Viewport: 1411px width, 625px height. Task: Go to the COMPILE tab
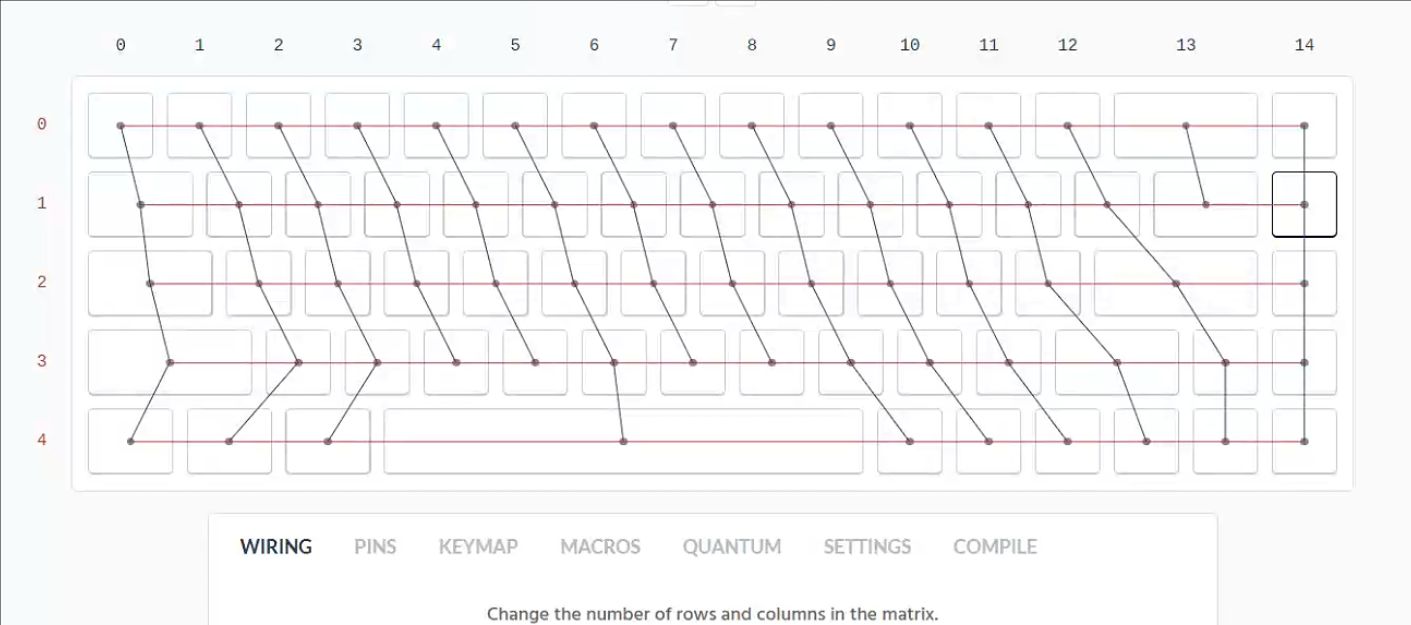(995, 547)
